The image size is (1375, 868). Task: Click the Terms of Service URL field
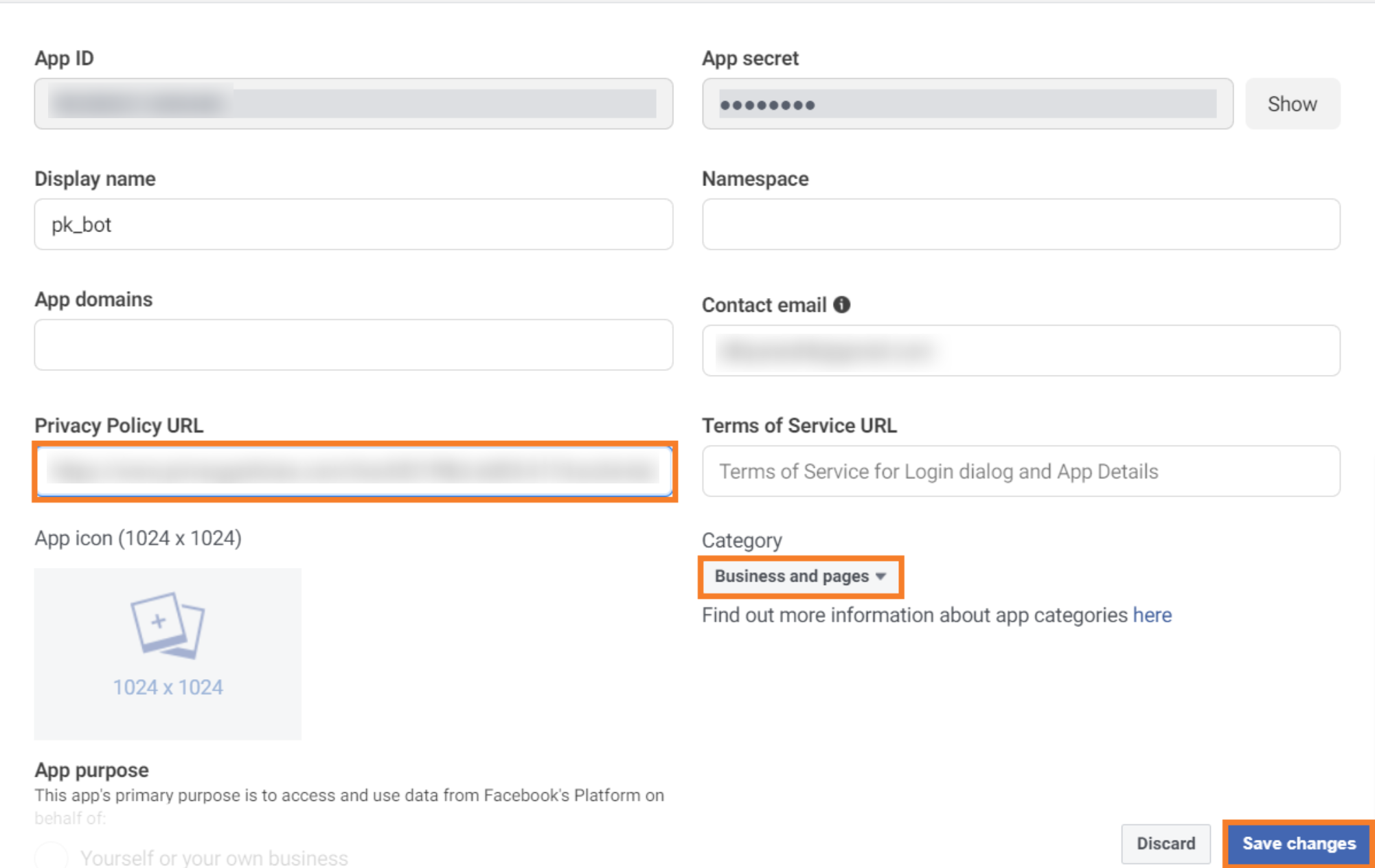coord(1020,472)
